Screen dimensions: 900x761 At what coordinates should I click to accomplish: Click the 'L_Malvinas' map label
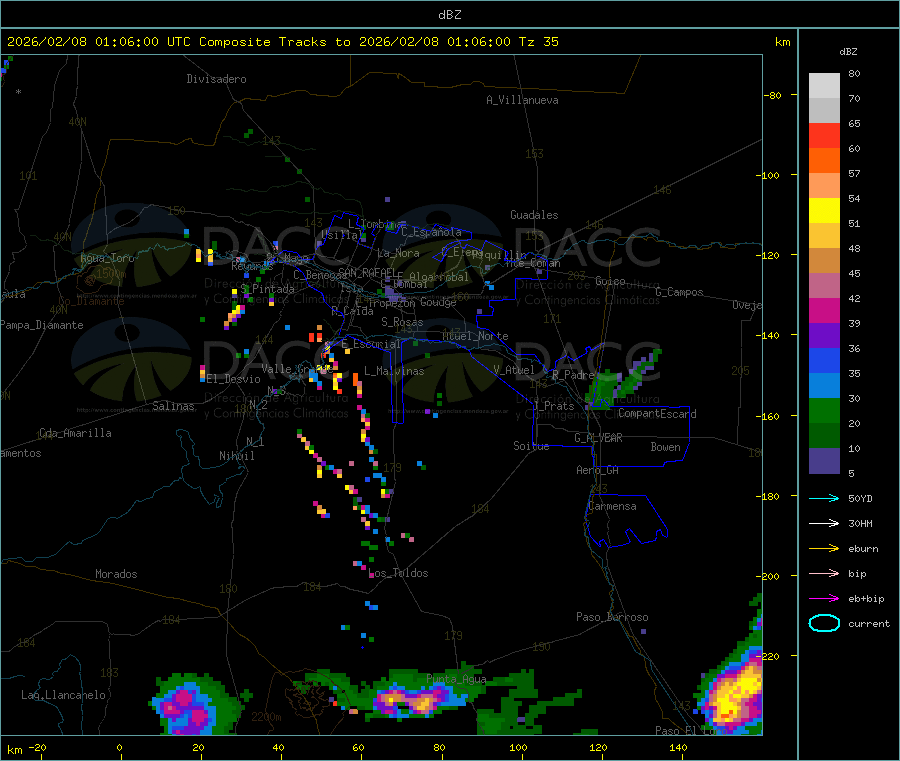point(394,371)
